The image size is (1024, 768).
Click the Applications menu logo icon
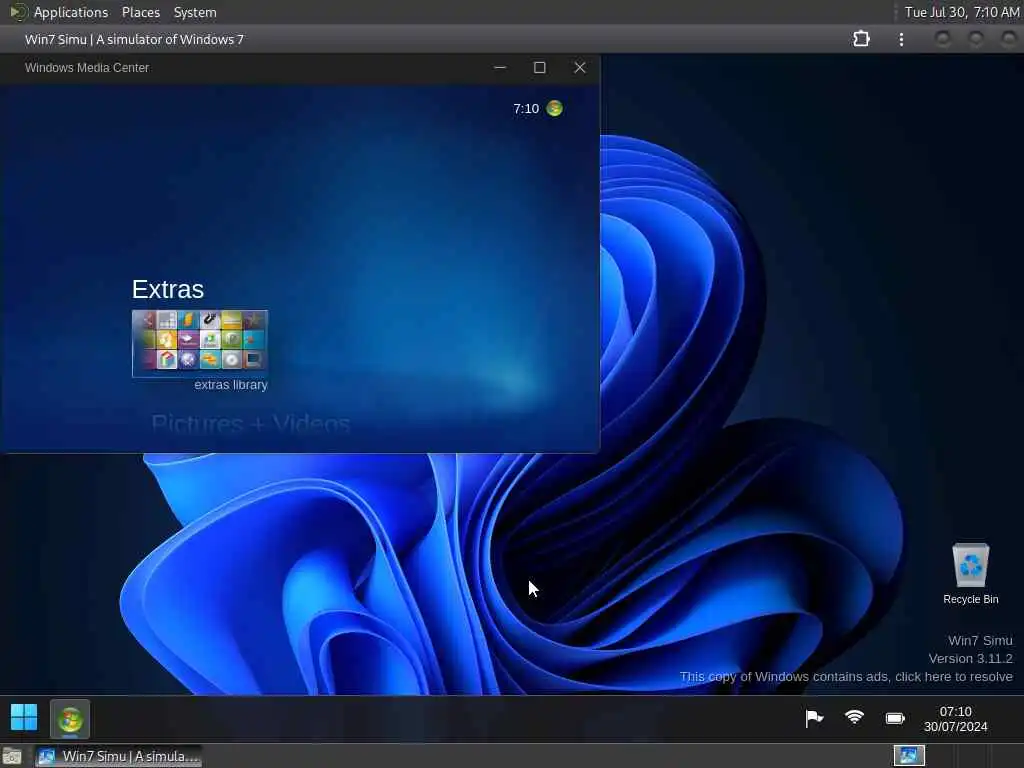[18, 12]
